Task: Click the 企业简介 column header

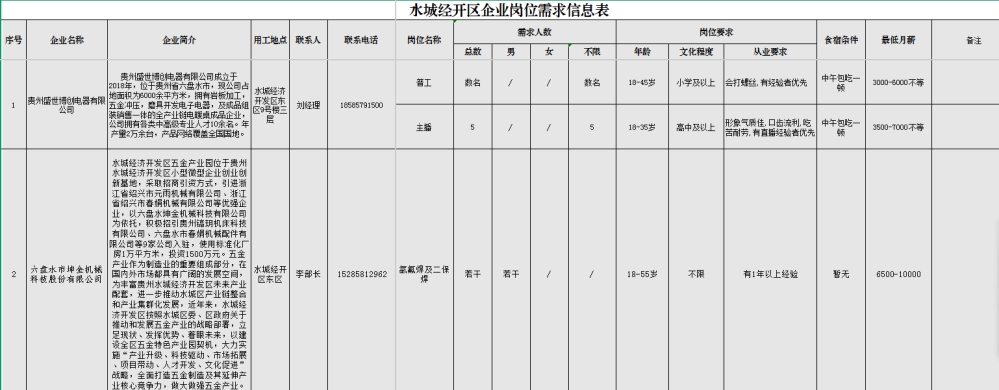Action: point(180,40)
